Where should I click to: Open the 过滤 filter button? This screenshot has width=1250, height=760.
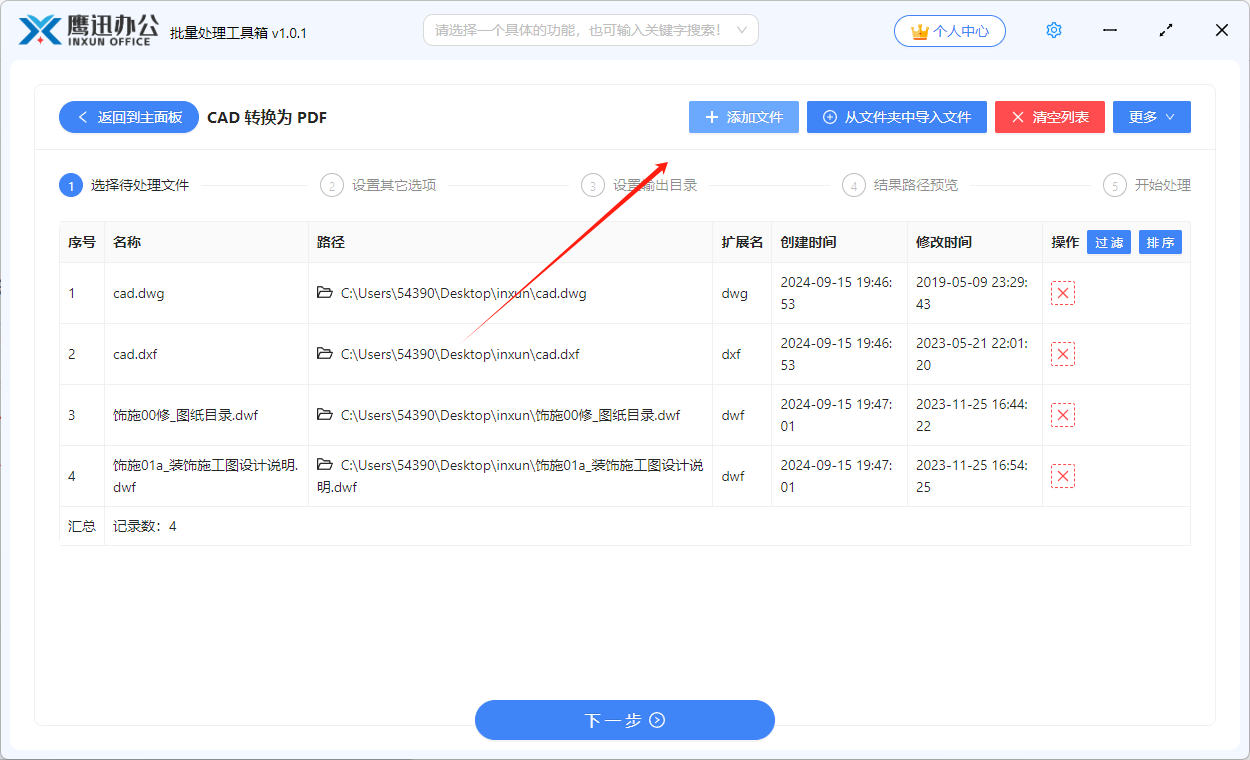click(1108, 242)
